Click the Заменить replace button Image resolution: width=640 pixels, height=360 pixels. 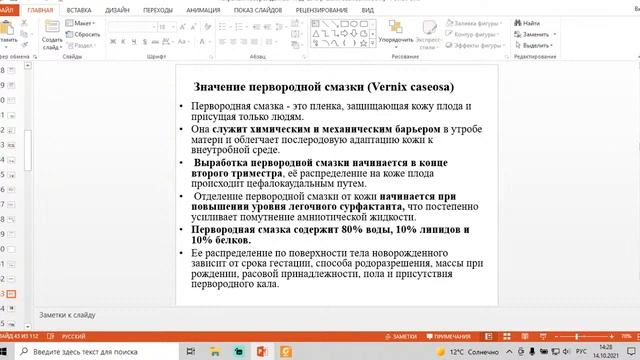535,34
